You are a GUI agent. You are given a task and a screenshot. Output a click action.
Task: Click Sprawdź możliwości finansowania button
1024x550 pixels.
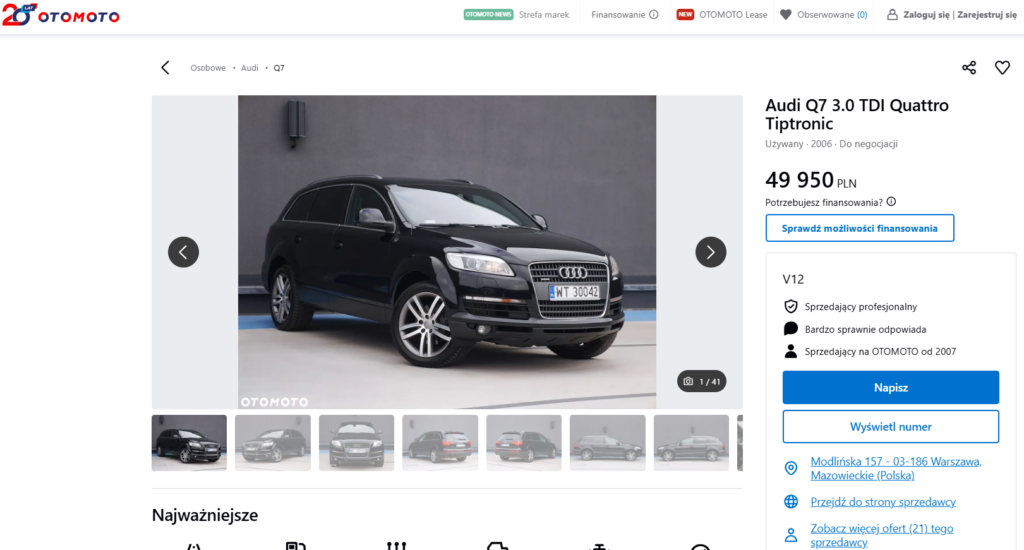860,228
